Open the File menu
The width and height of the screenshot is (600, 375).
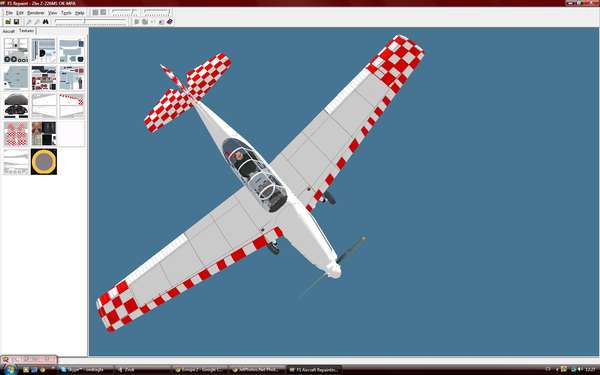pyautogui.click(x=9, y=13)
